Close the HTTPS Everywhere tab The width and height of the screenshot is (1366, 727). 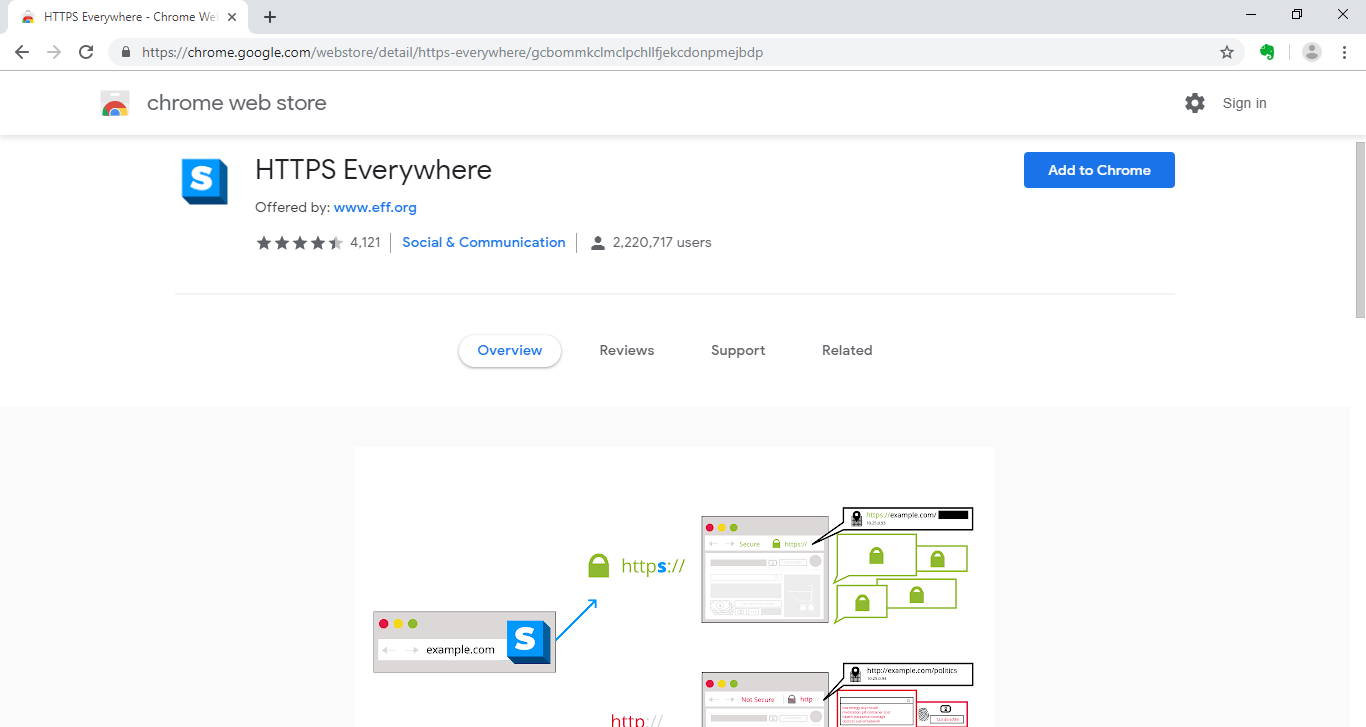coord(232,17)
